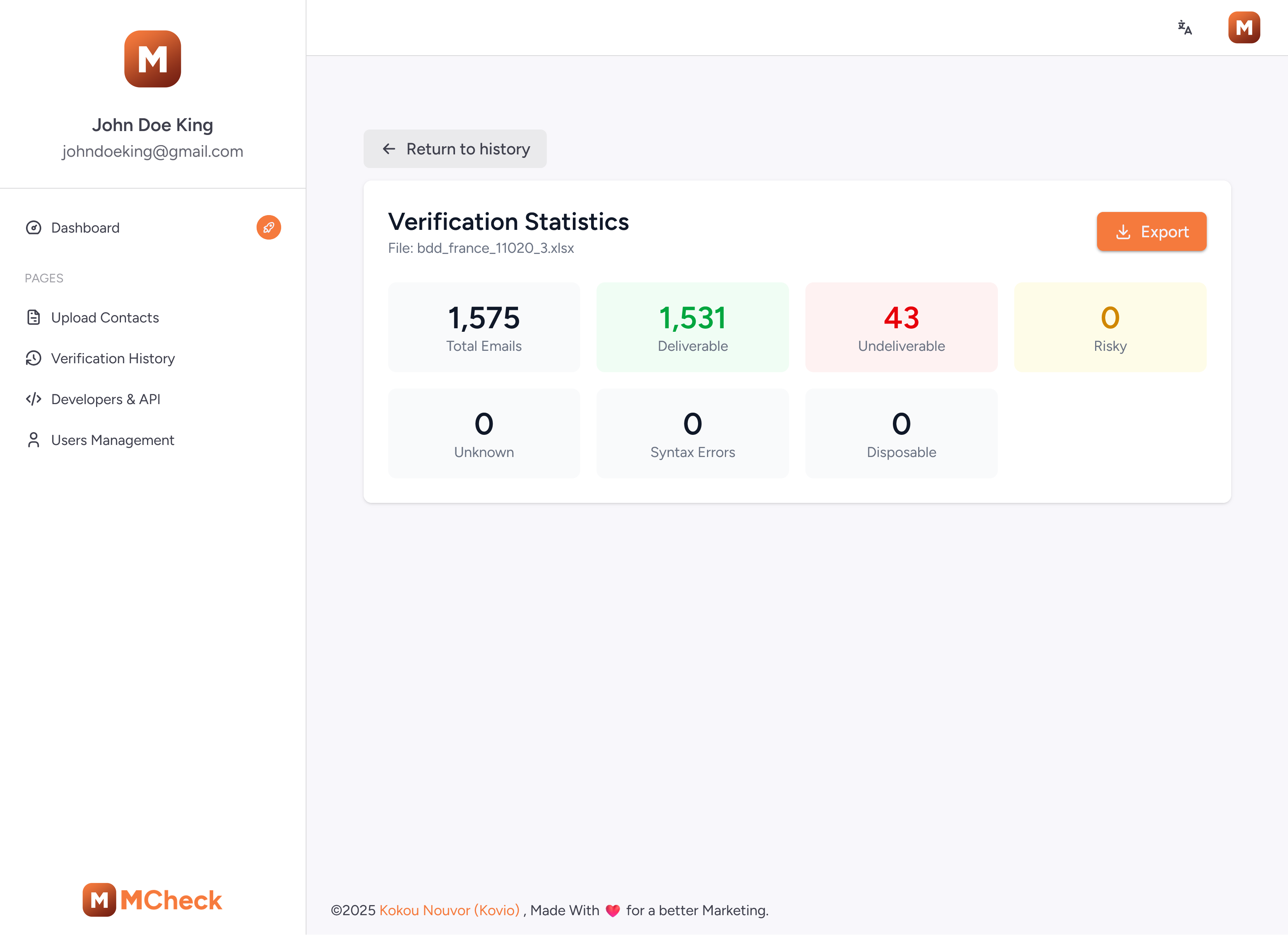Click the Users Management person icon

33,440
